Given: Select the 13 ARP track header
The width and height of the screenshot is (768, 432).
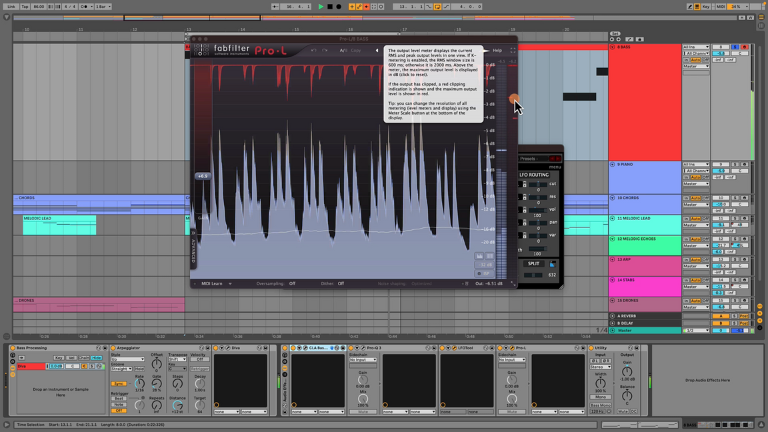Looking at the screenshot, I should click(x=645, y=266).
